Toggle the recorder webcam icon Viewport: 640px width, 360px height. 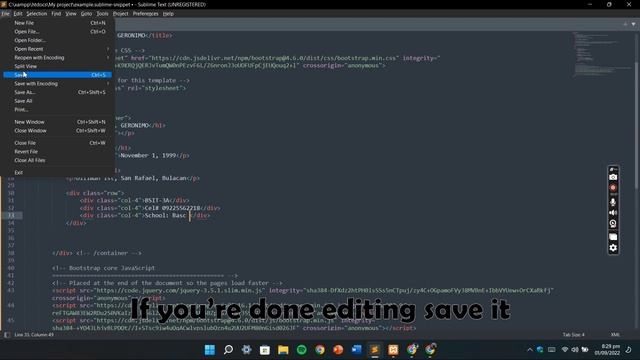tap(613, 224)
